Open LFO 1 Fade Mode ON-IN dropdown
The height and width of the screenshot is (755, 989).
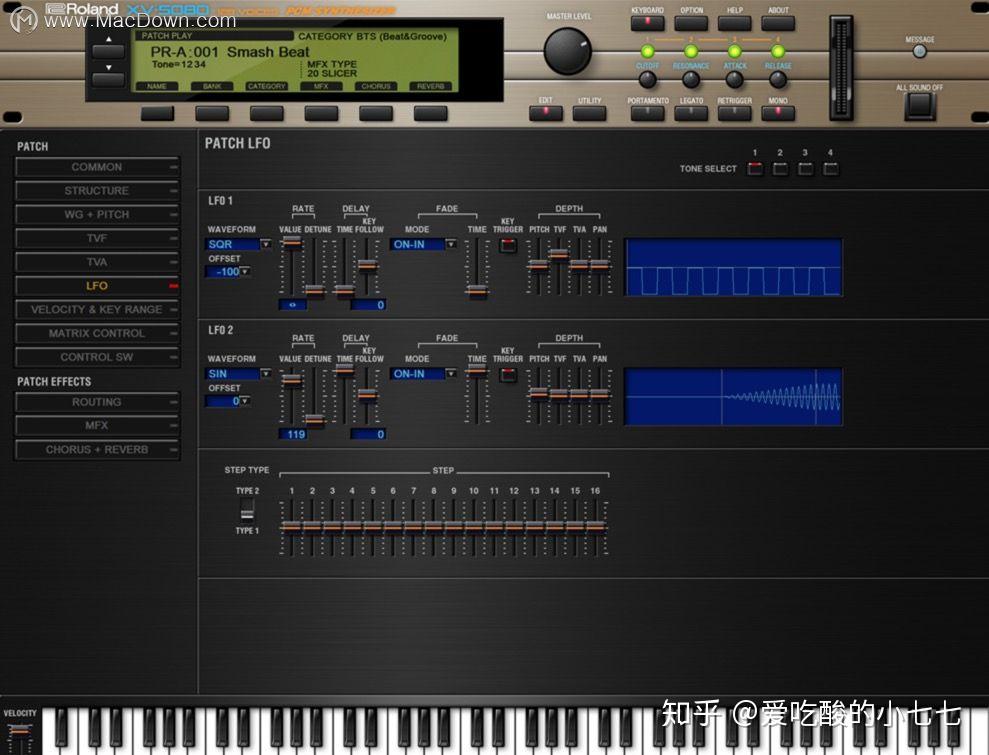point(423,244)
